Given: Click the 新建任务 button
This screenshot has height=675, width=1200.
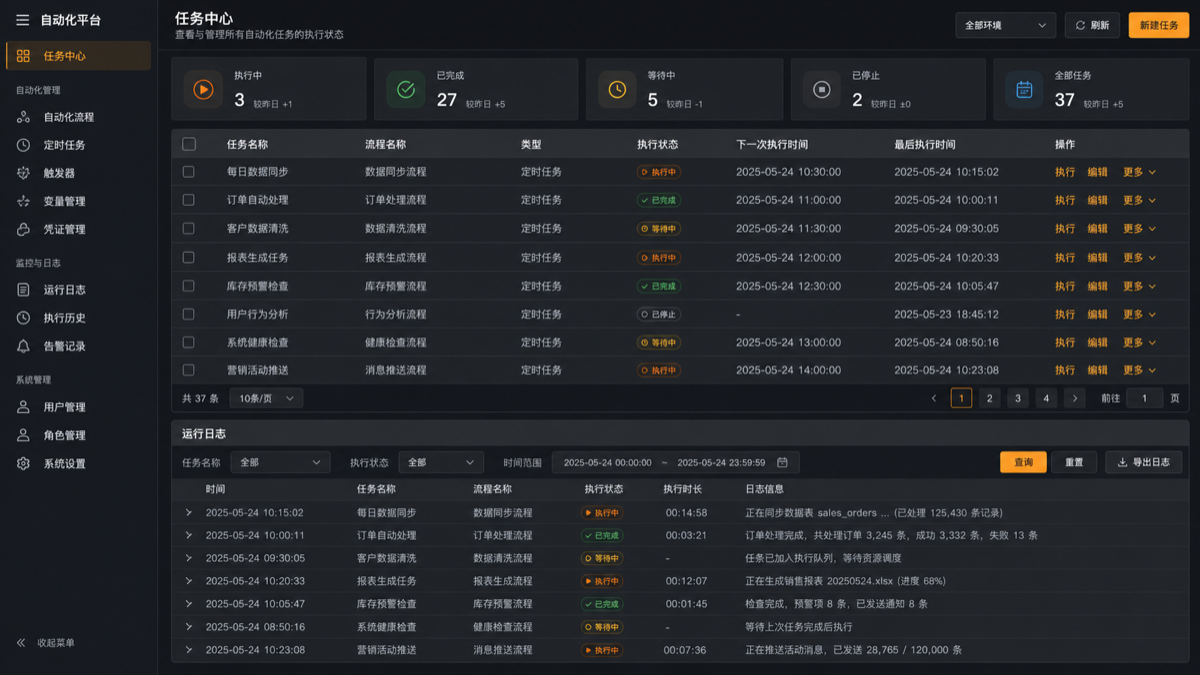Looking at the screenshot, I should click(x=1159, y=25).
